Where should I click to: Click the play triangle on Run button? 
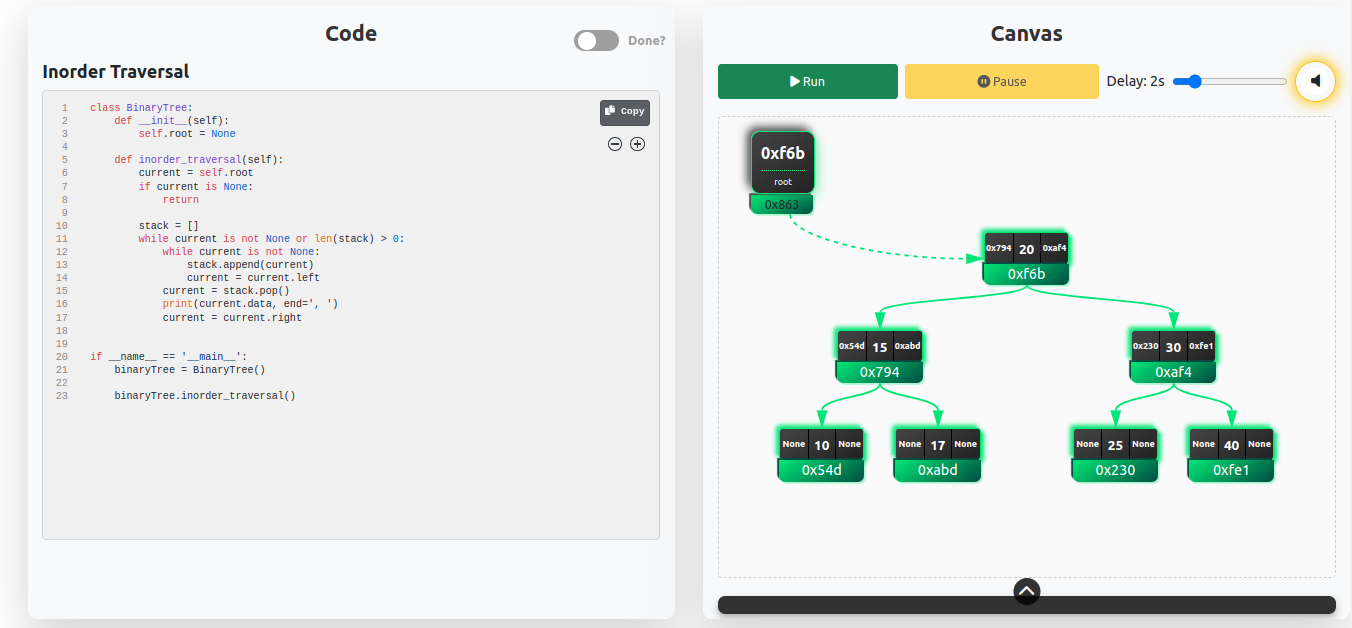pos(793,81)
